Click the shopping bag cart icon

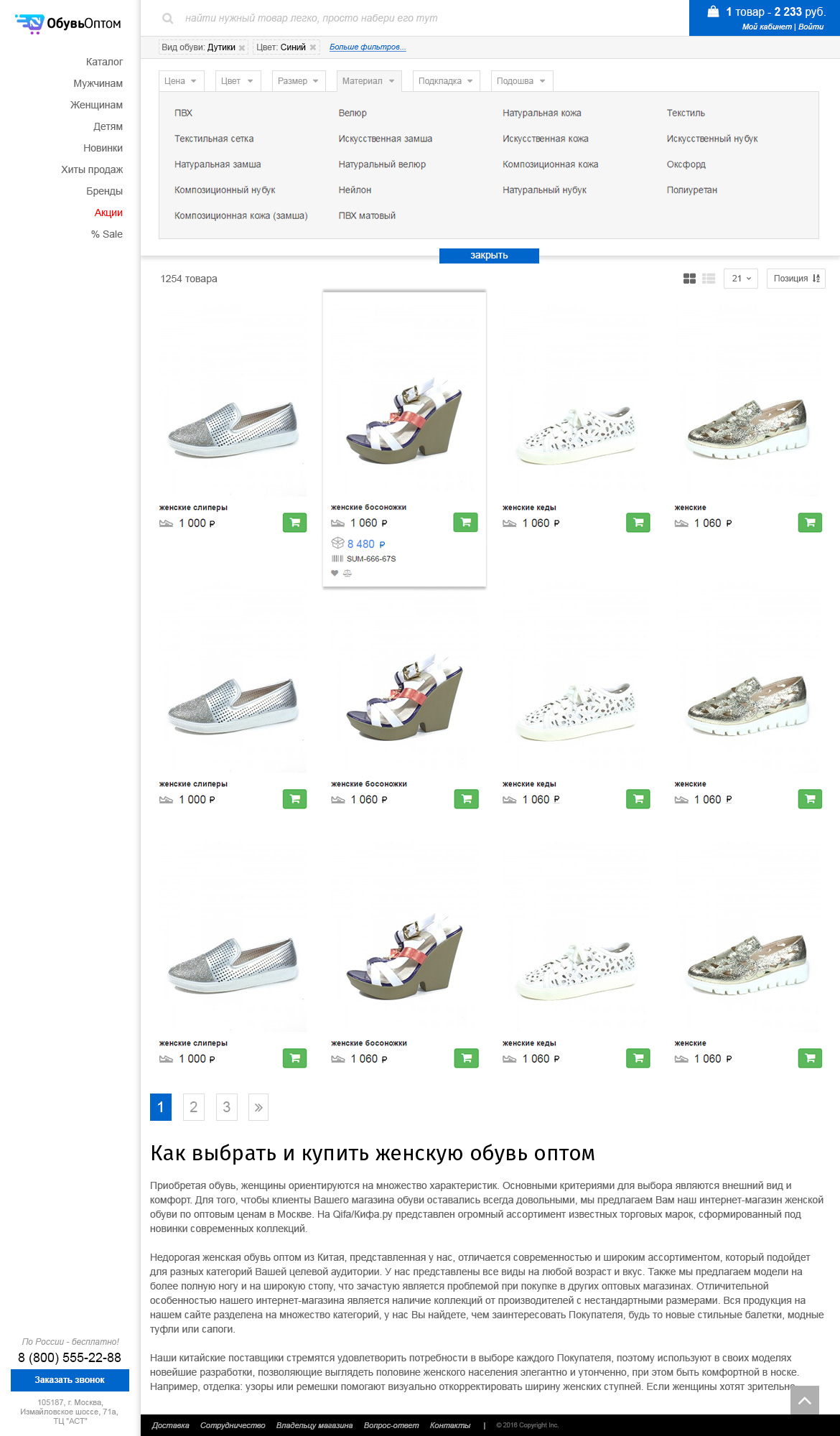click(713, 11)
